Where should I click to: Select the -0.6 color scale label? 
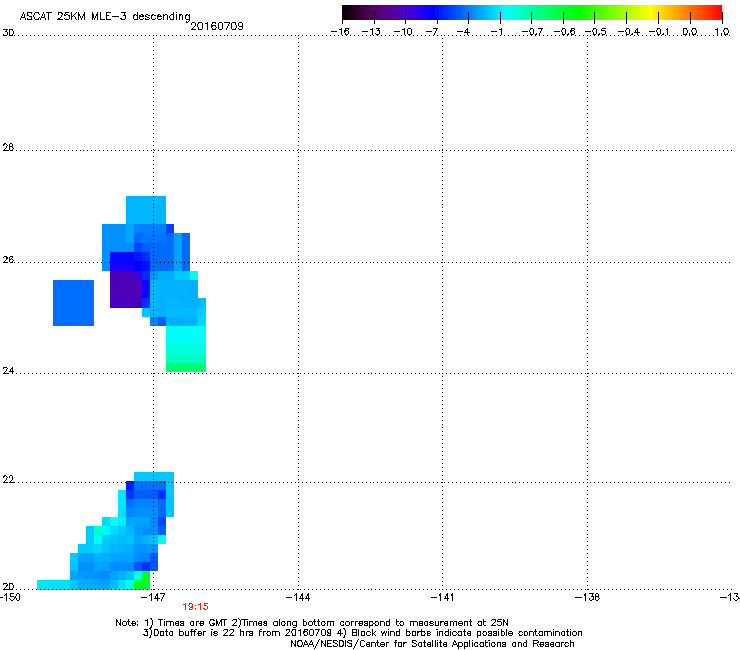tap(564, 32)
